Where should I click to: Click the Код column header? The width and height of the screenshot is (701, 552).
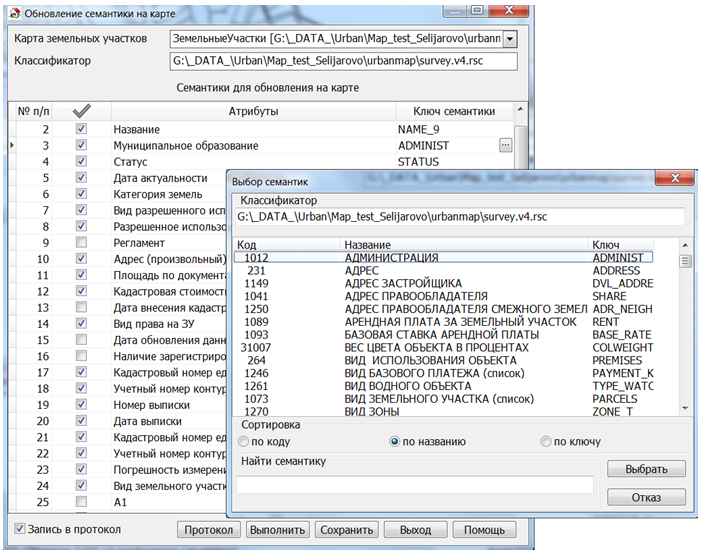point(248,245)
